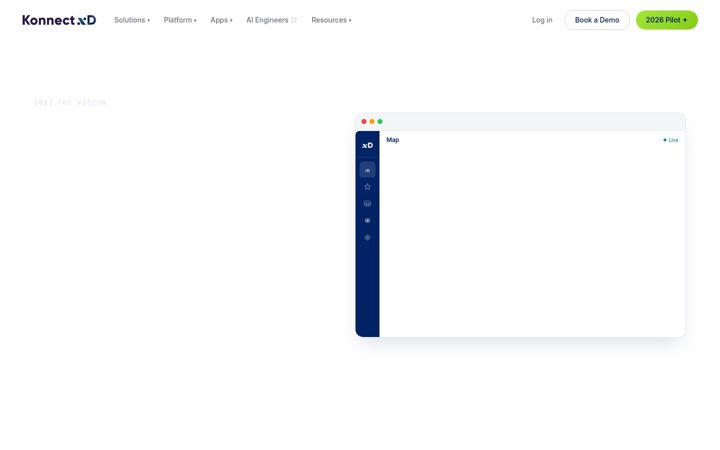Select the active first sidebar icon
The height and width of the screenshot is (450, 720).
click(367, 170)
